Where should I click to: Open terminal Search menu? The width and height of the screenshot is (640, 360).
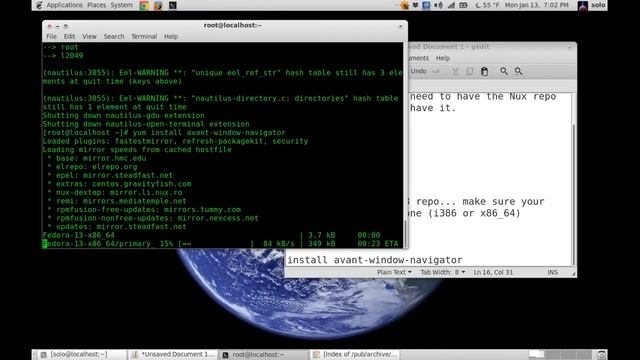point(114,36)
